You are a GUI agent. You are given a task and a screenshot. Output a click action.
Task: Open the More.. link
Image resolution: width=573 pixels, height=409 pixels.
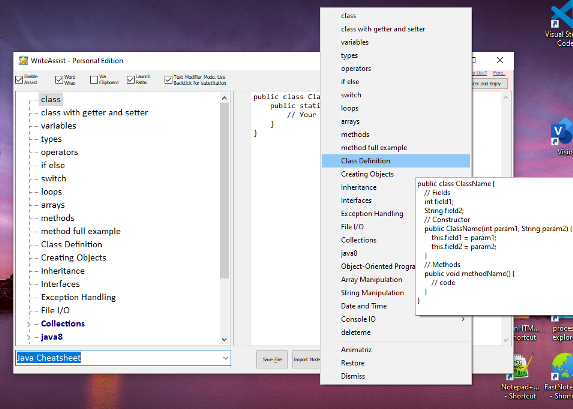pos(498,73)
